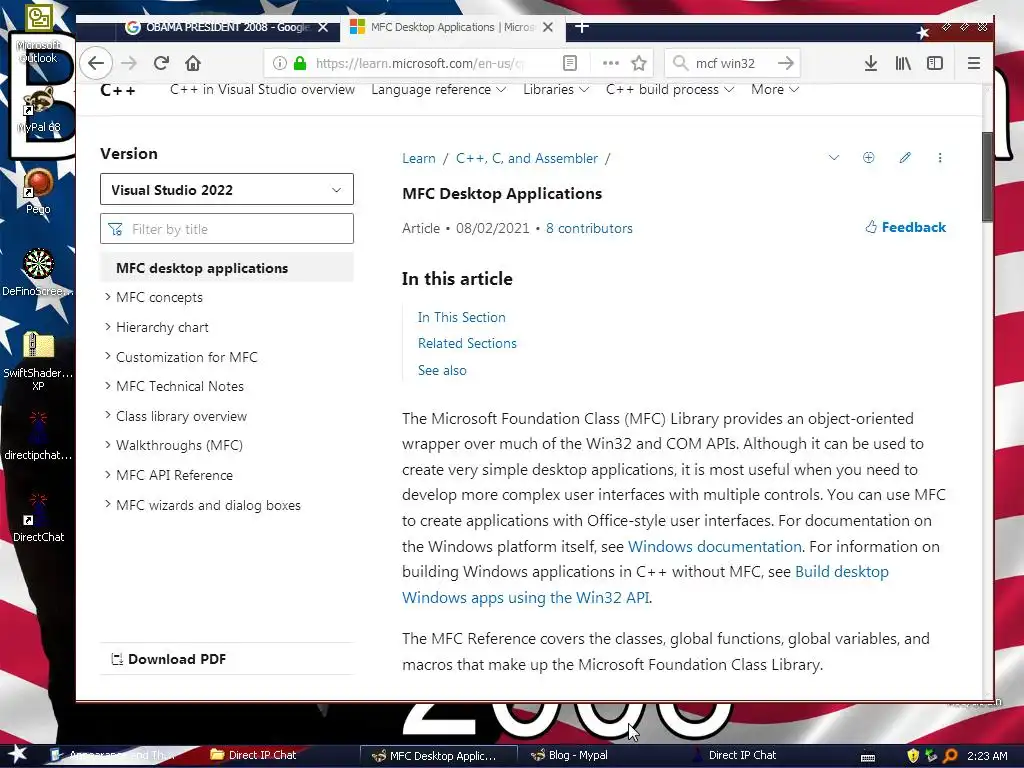Open the More navigation menu

(775, 89)
